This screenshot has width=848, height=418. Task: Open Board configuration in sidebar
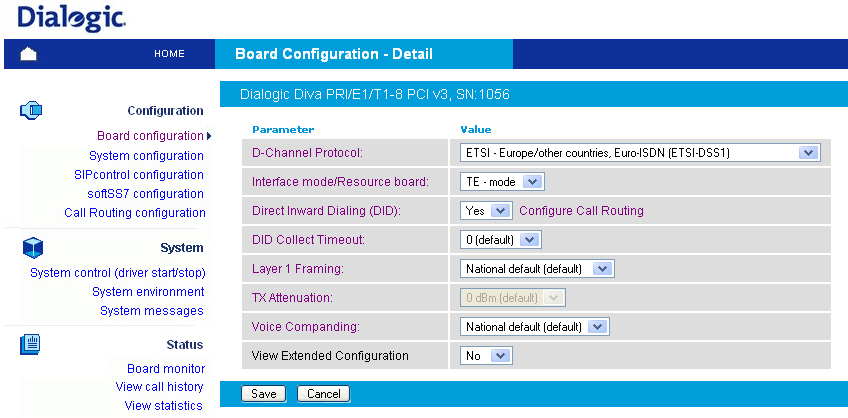pyautogui.click(x=150, y=136)
